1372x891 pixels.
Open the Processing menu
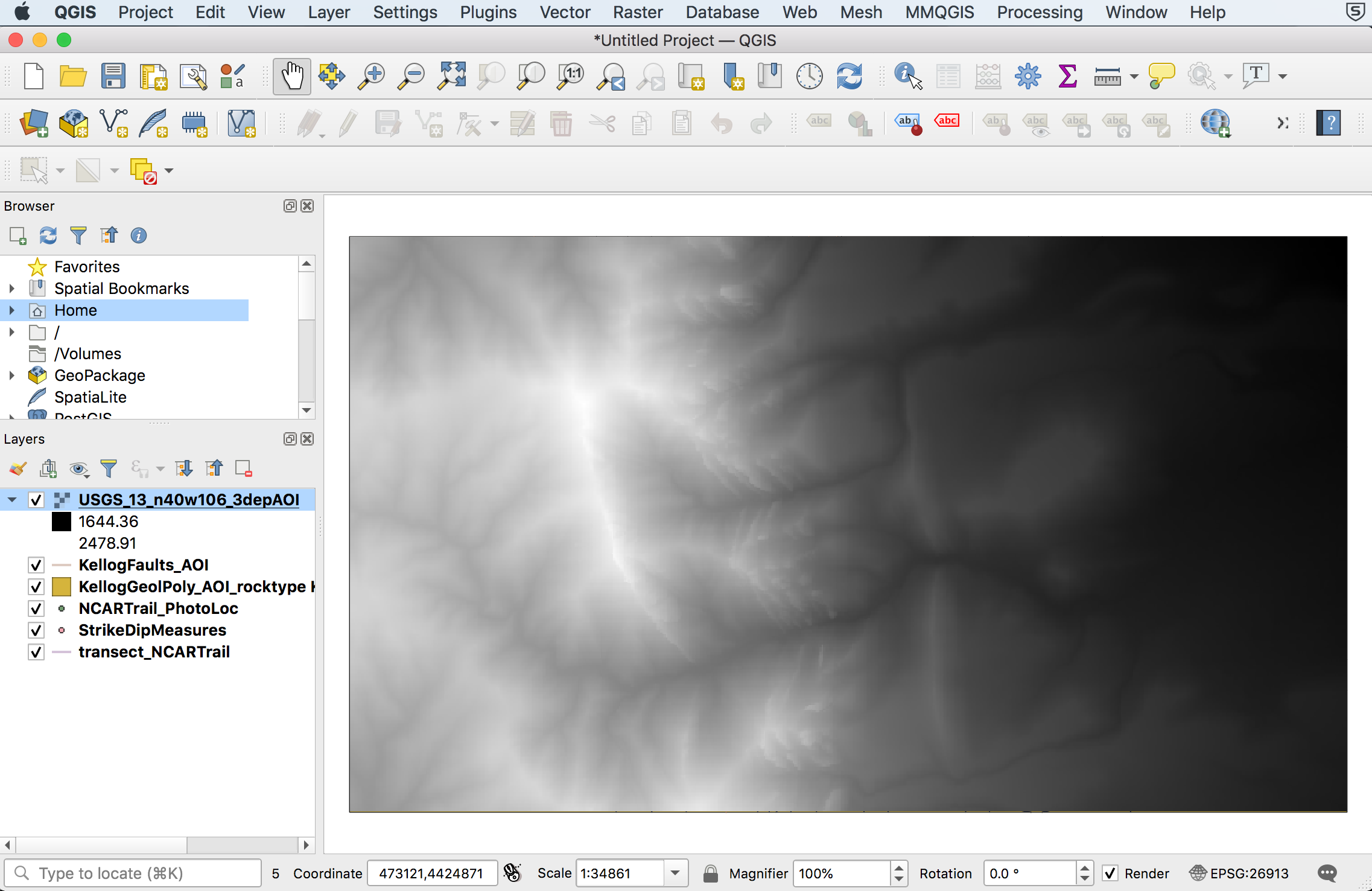(1039, 12)
